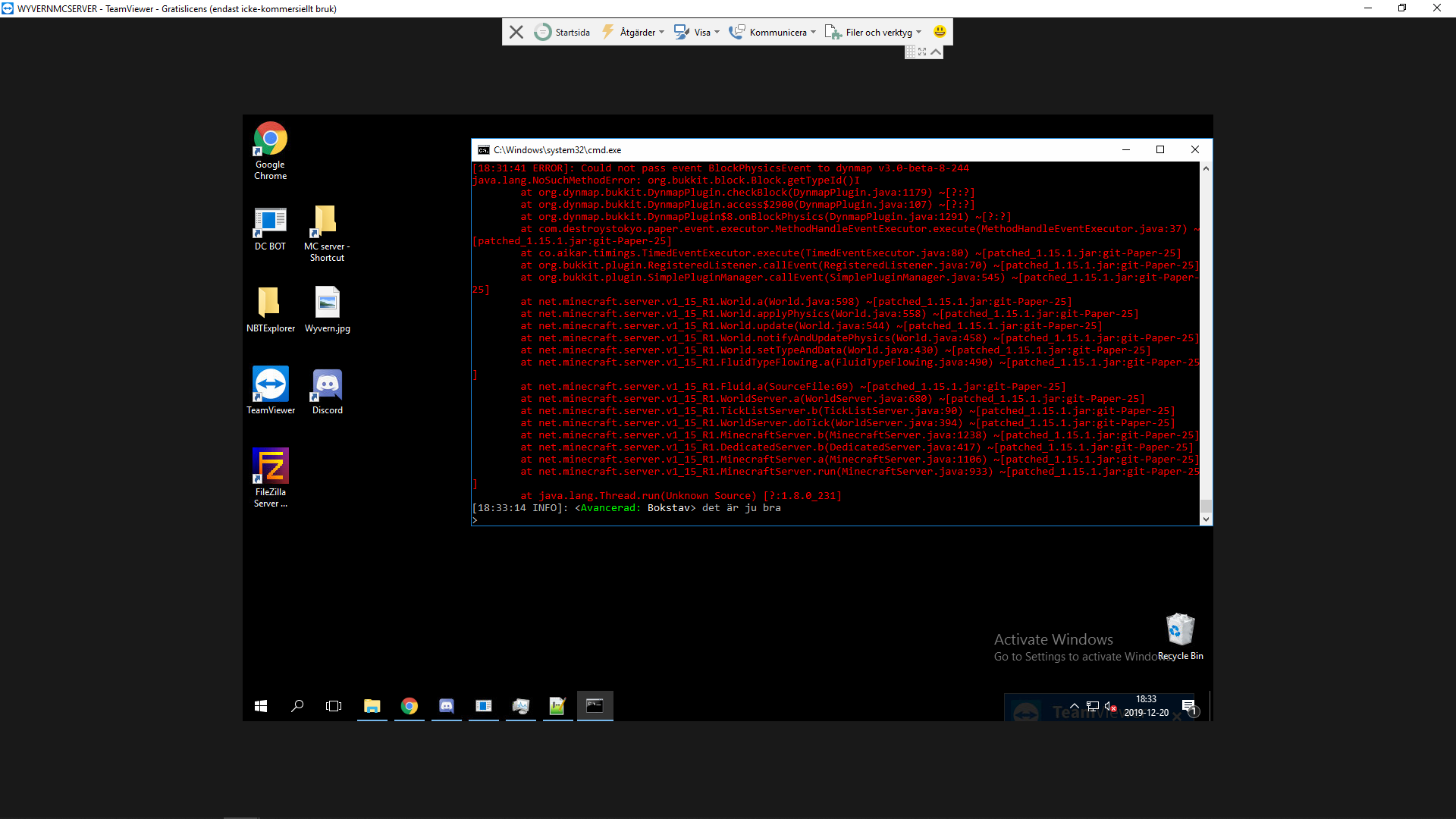This screenshot has height=819, width=1456.
Task: Click the grid handle icon below the toolbar
Action: click(911, 52)
